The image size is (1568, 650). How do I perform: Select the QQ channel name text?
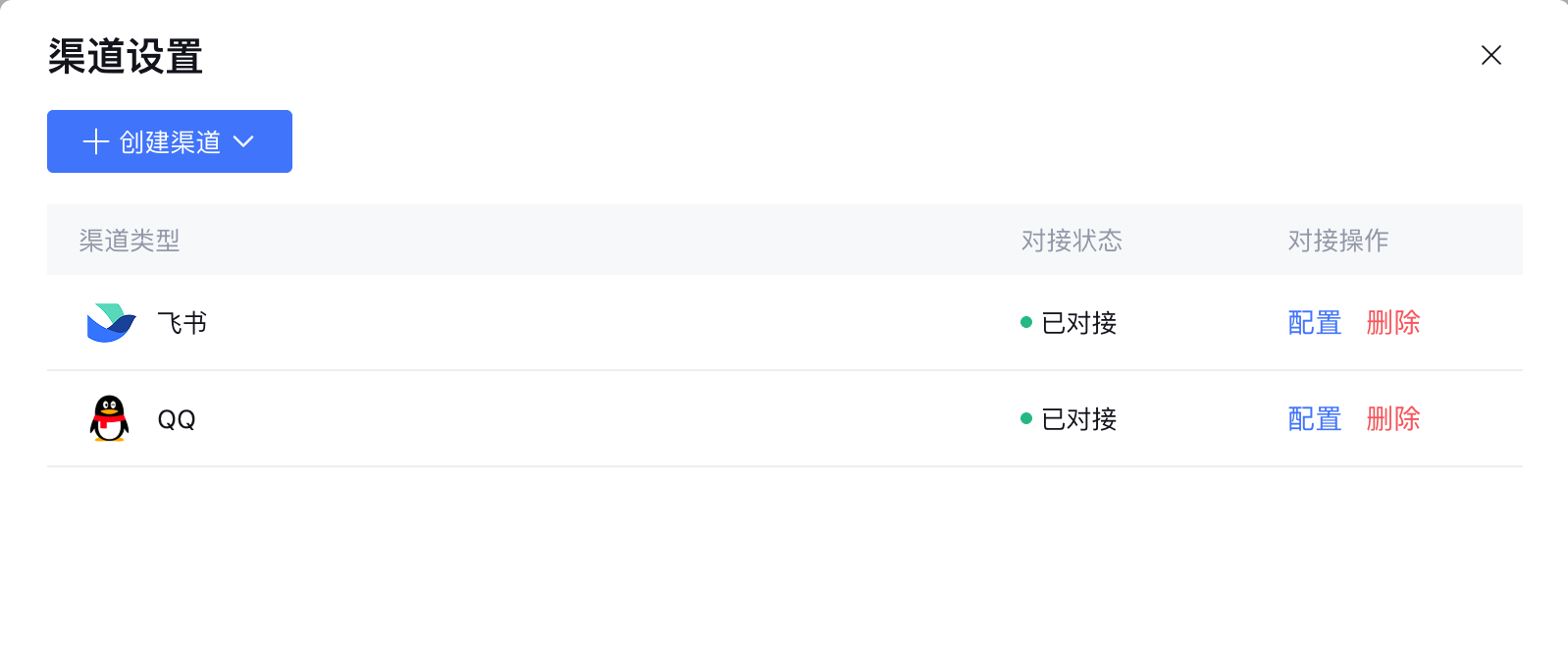[177, 419]
